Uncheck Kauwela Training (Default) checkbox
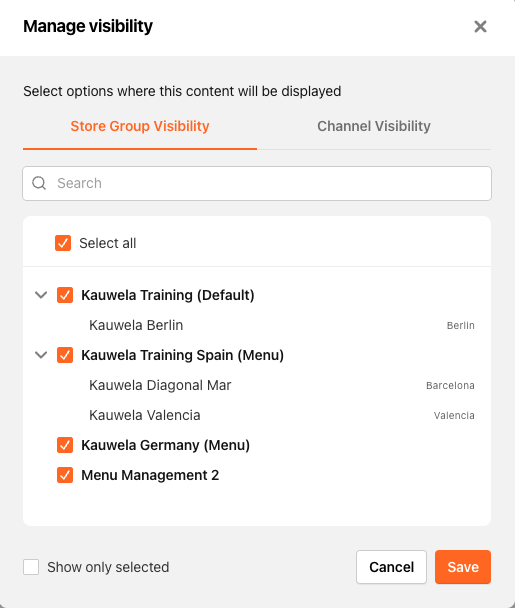The image size is (515, 608). point(65,295)
